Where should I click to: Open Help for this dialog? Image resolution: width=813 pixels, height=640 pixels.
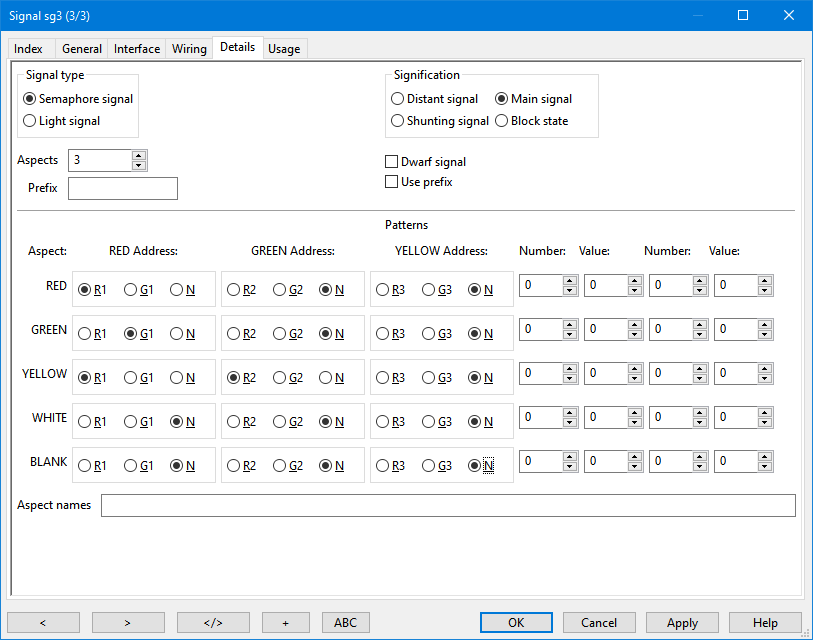coord(765,622)
